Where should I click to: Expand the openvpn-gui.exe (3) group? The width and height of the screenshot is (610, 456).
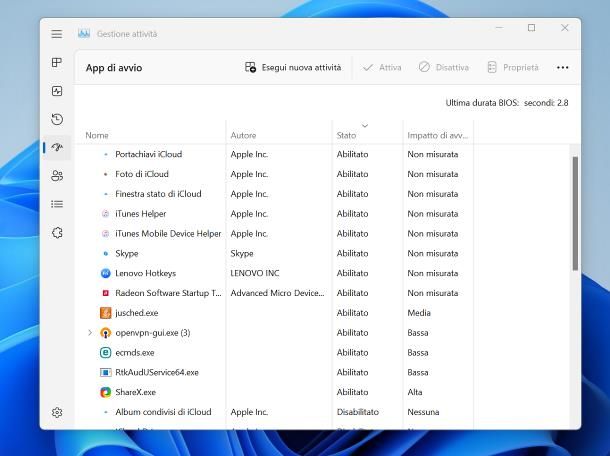pos(90,333)
